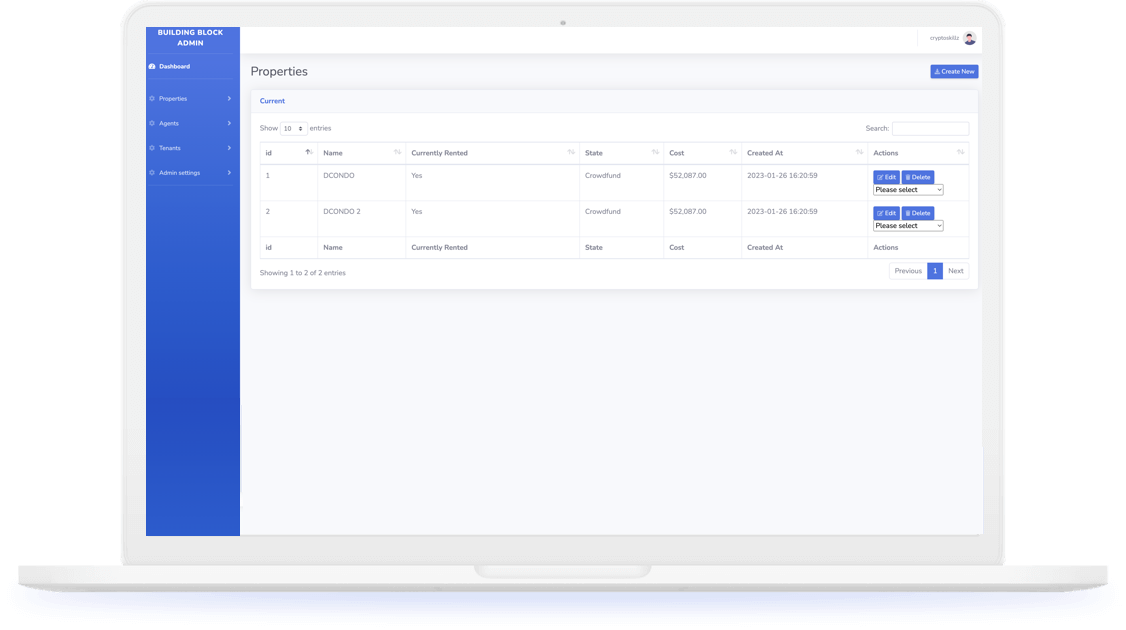Open the Show entries count dropdown

294,129
